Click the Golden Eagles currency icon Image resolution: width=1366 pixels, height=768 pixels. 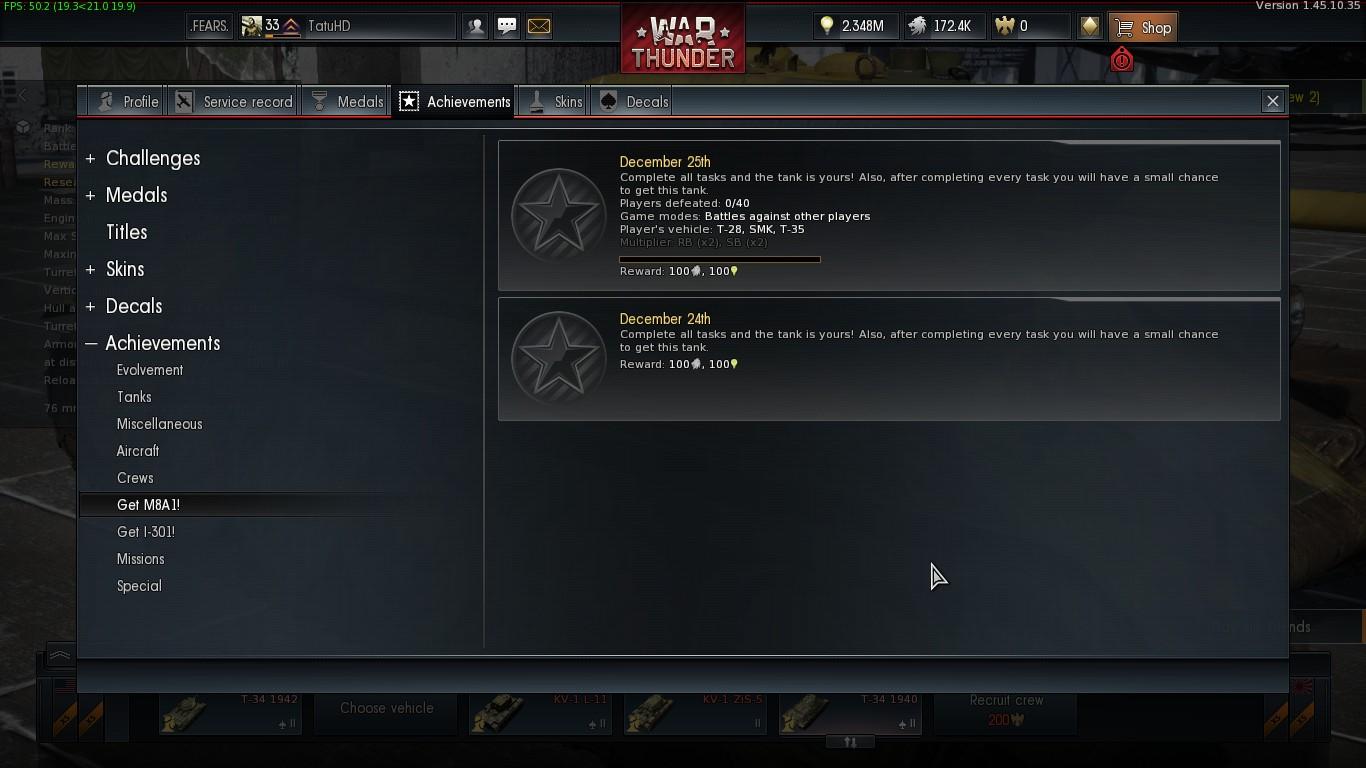pyautogui.click(x=1005, y=27)
